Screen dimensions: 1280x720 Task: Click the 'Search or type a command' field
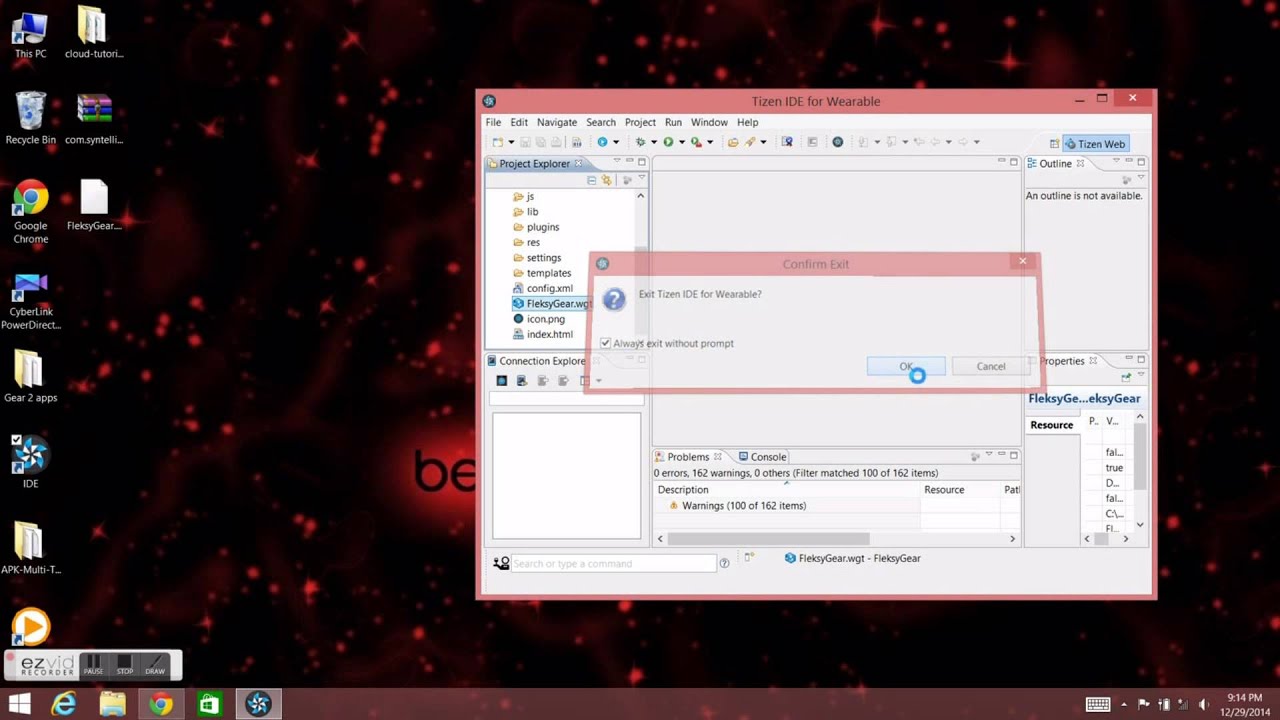coord(614,563)
